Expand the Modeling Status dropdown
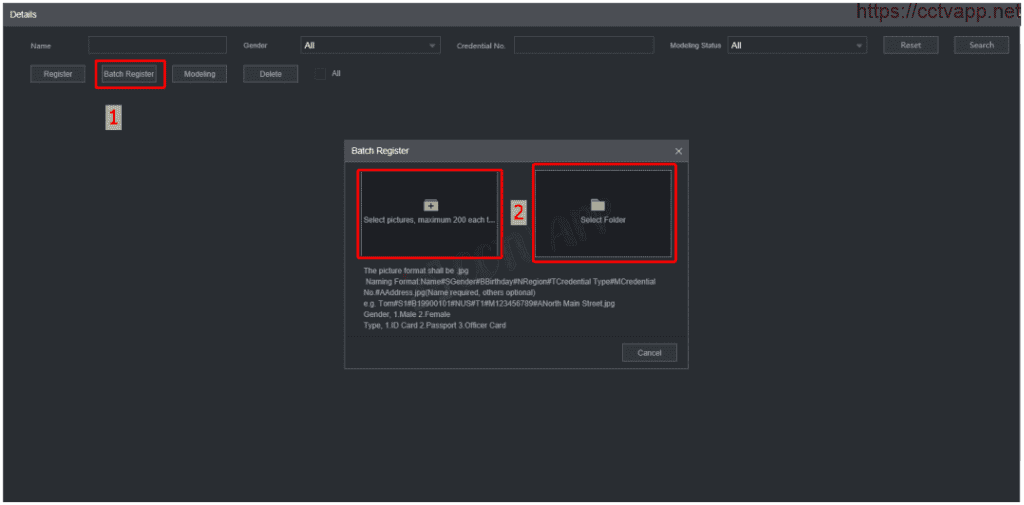Viewport: 1024px width, 505px height. pyautogui.click(x=796, y=45)
